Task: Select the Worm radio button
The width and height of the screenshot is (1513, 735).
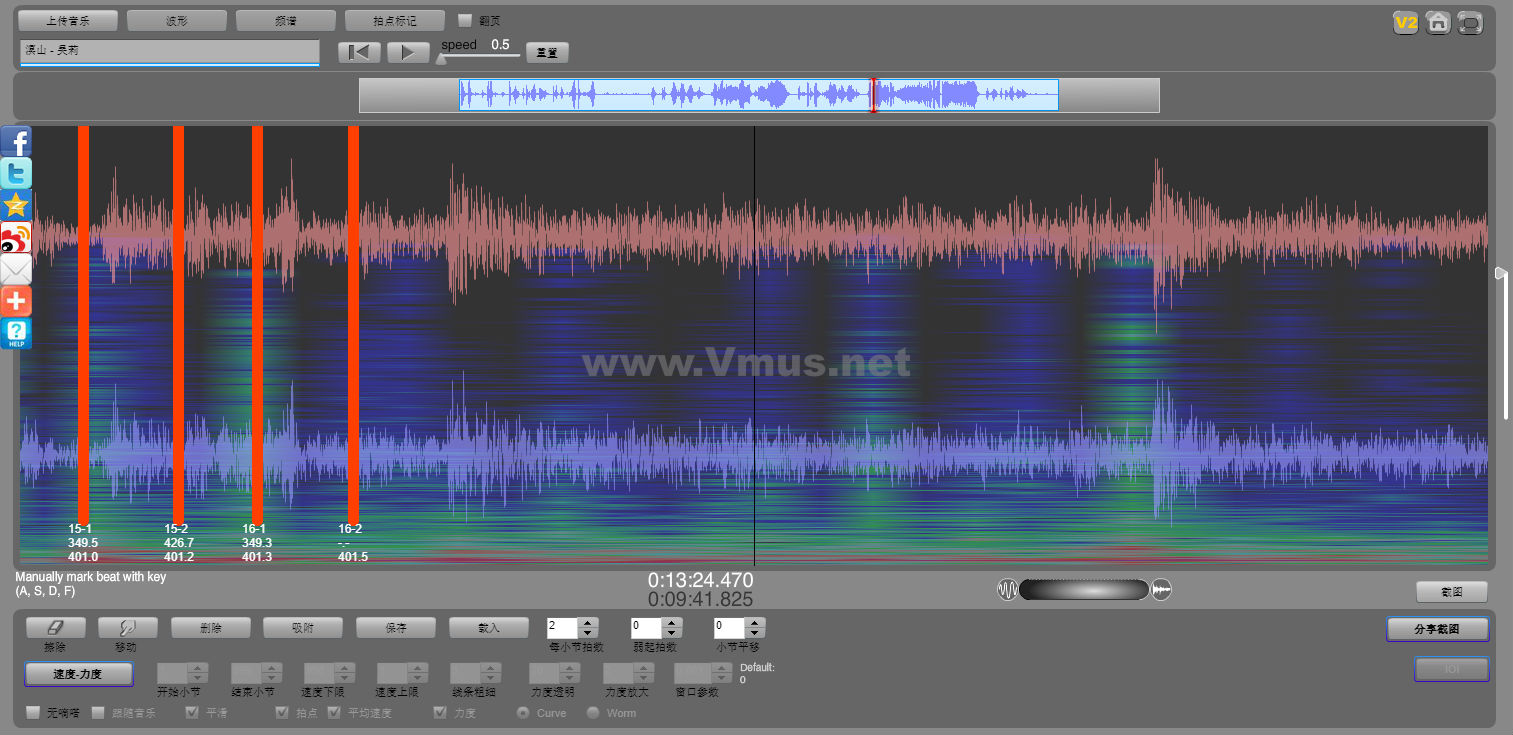Action: (x=593, y=713)
